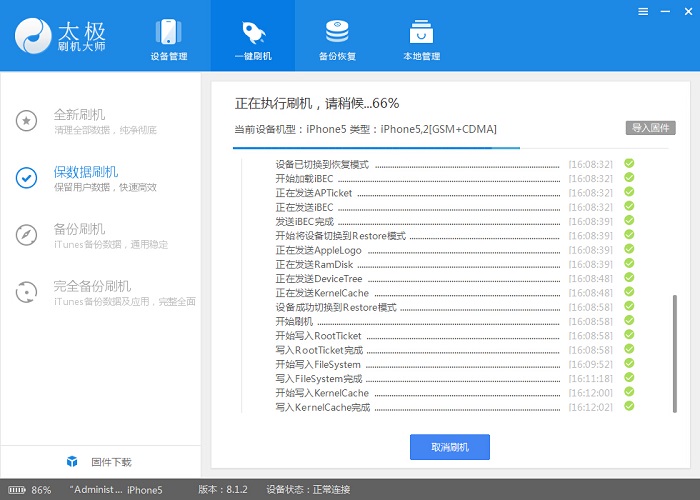Click the star icon beside 全新刷机
Viewport: 700px width, 500px height.
27,121
